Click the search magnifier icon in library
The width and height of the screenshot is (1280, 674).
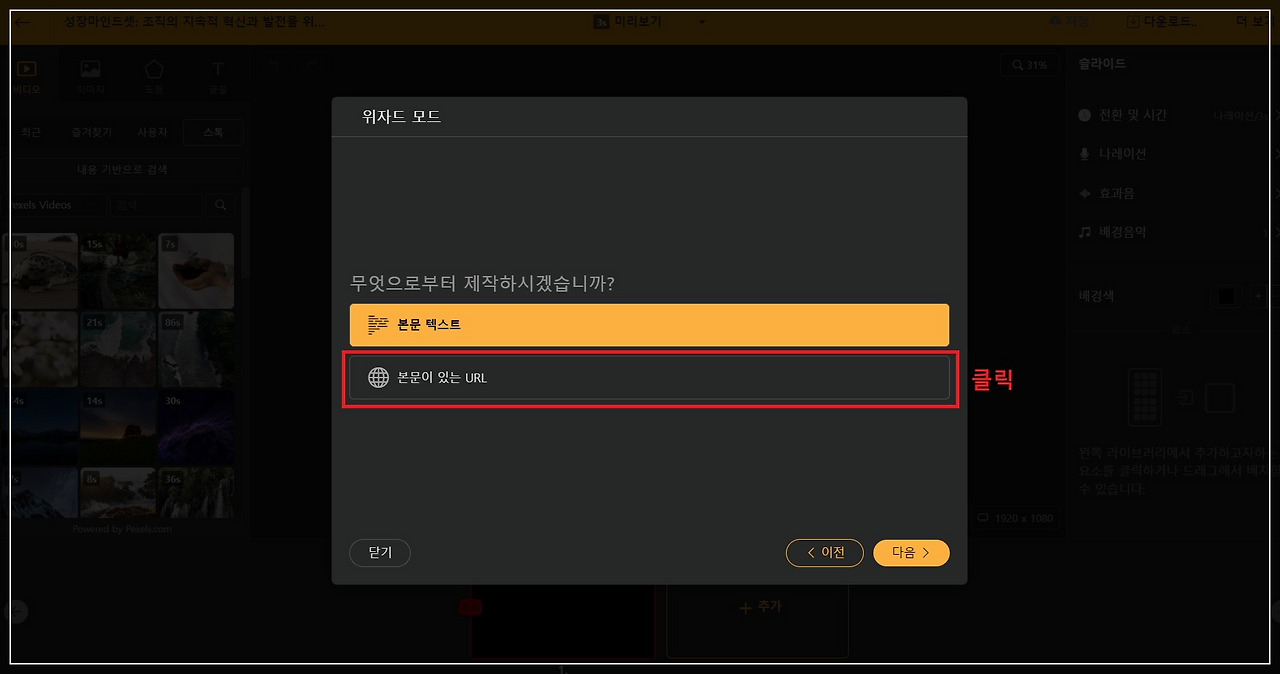click(221, 205)
